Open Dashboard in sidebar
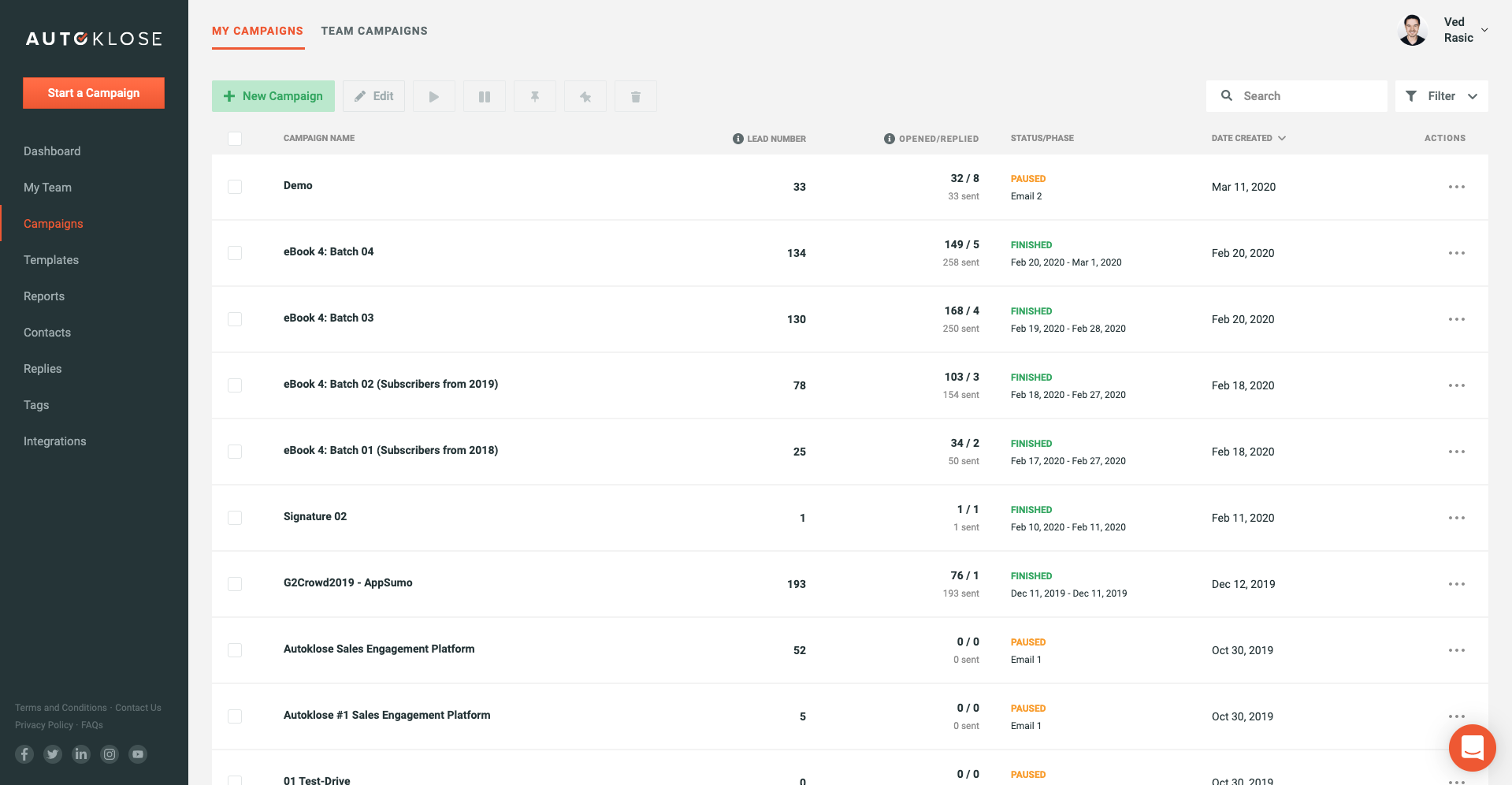The height and width of the screenshot is (785, 1512). (52, 151)
